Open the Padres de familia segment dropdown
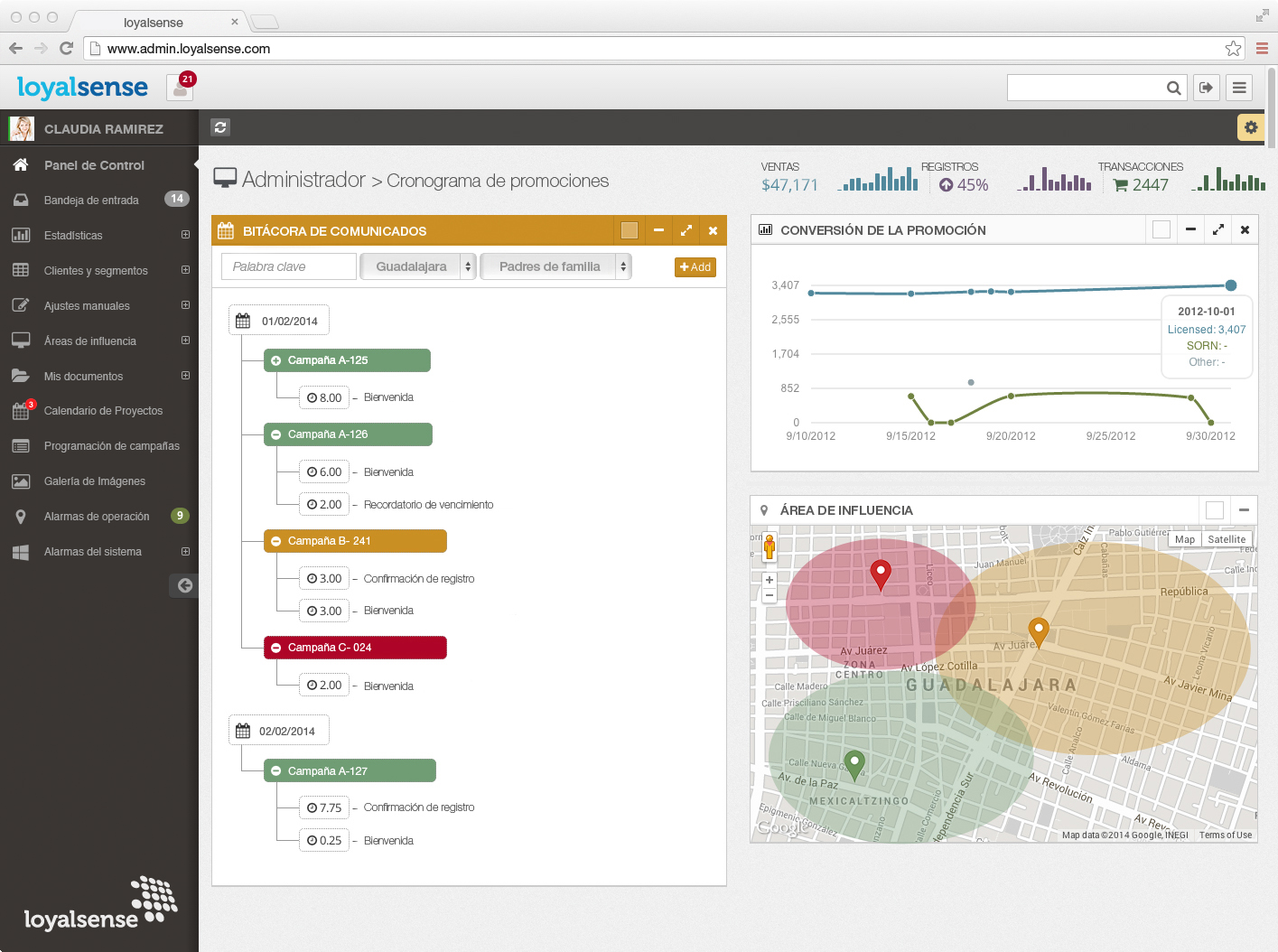This screenshot has width=1278, height=952. [x=555, y=266]
